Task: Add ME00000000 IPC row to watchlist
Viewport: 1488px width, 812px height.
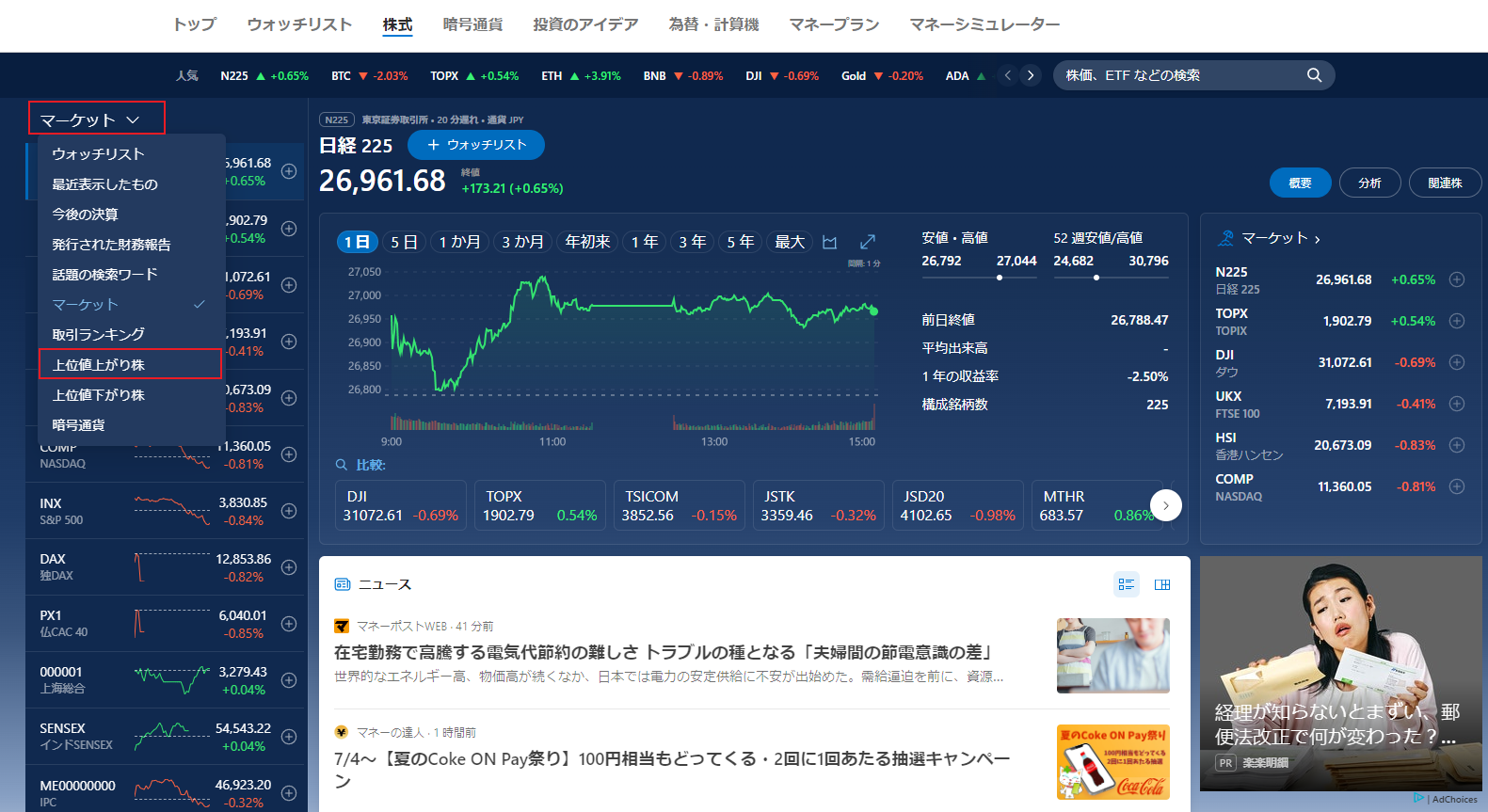Action: 289,793
